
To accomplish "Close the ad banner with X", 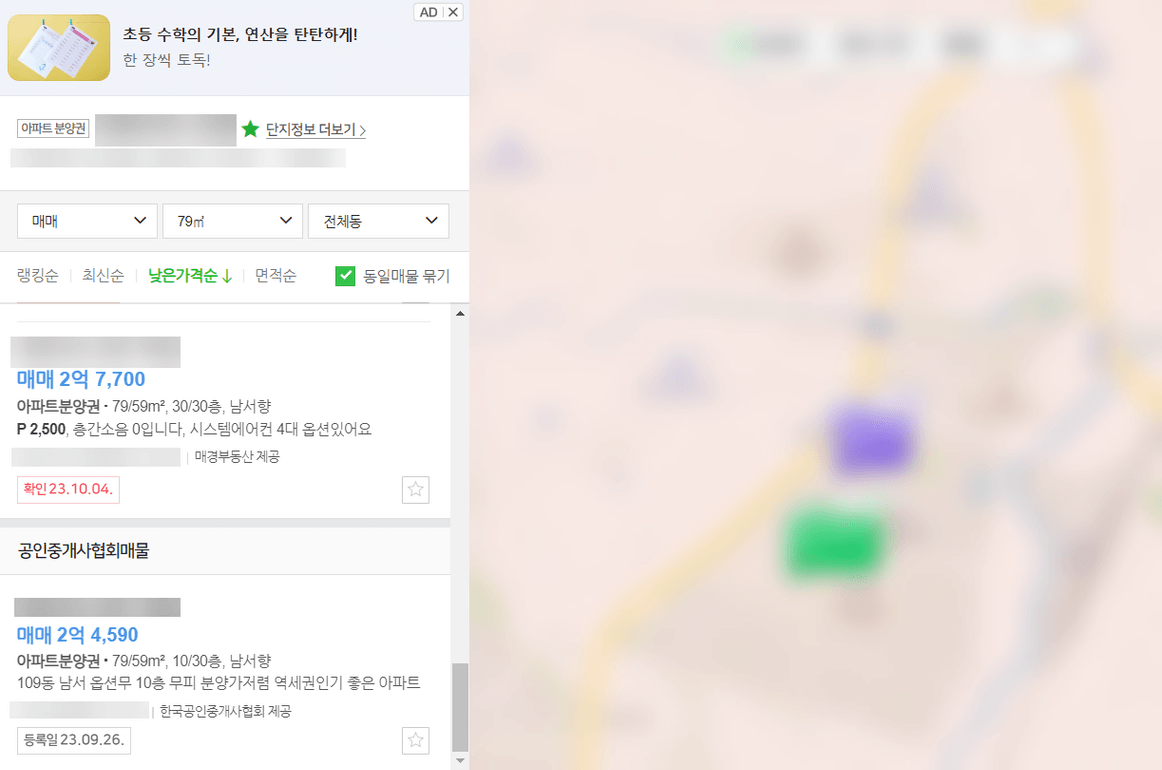I will pyautogui.click(x=453, y=13).
